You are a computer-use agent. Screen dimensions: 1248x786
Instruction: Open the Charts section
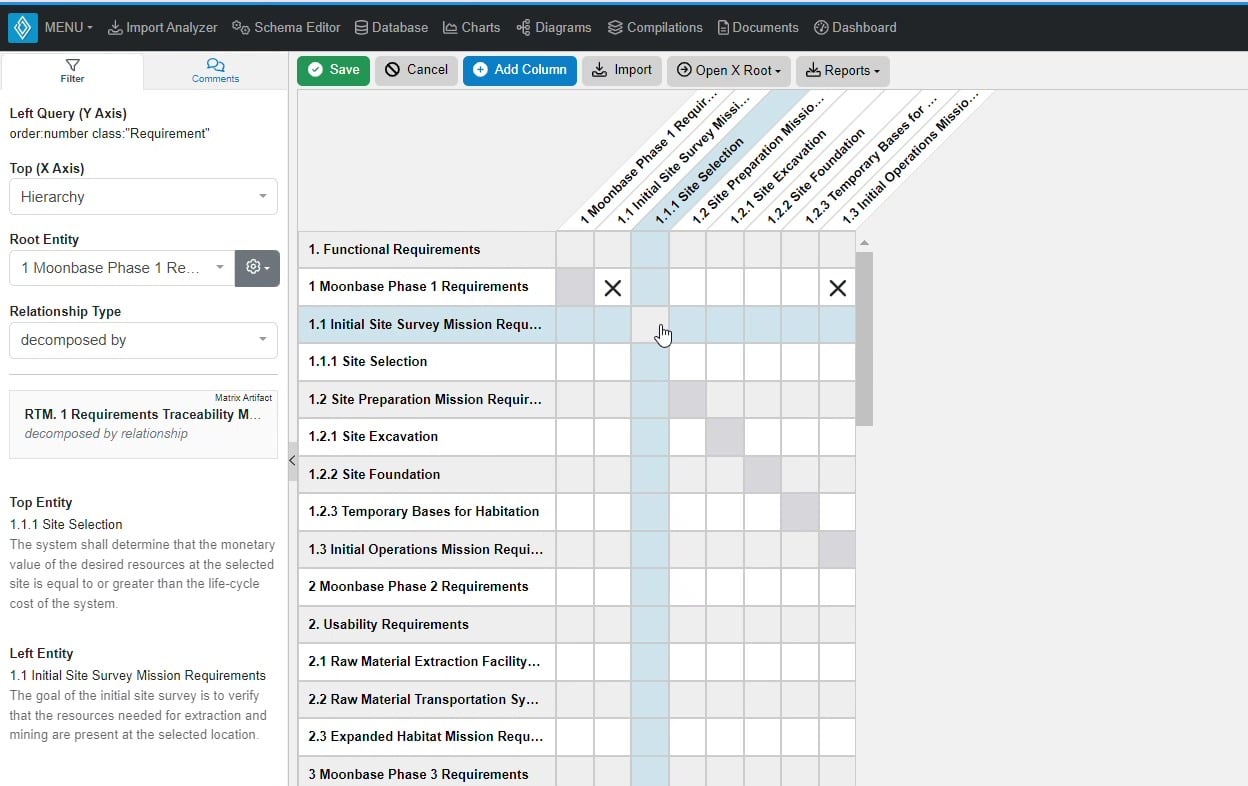point(471,28)
